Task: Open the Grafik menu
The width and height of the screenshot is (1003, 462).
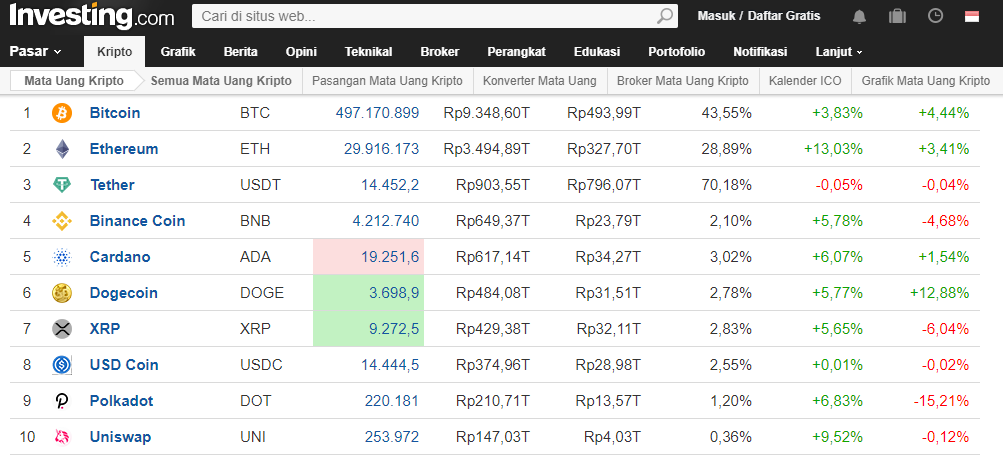Action: 178,52
